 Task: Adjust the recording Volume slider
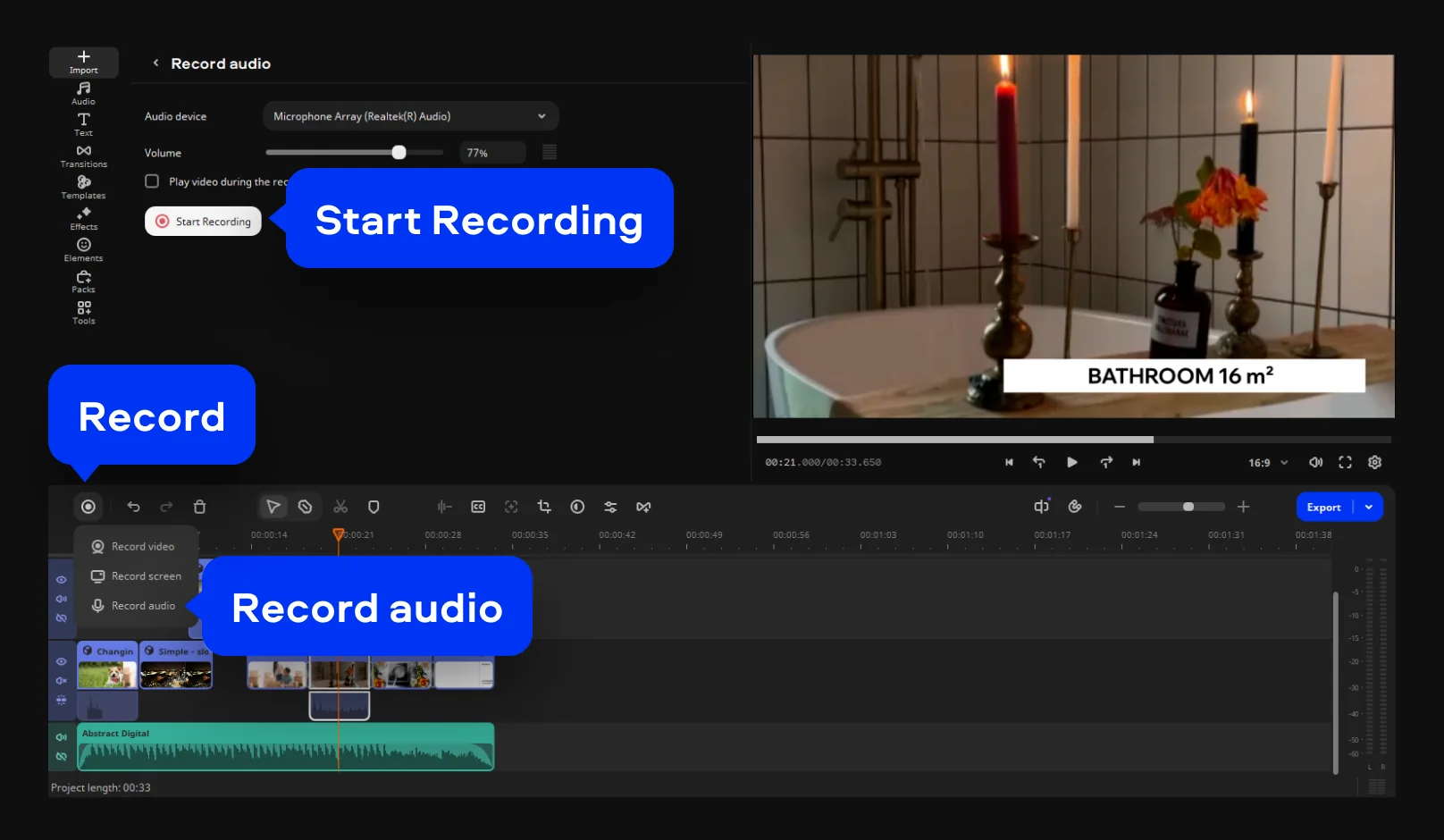[355, 153]
